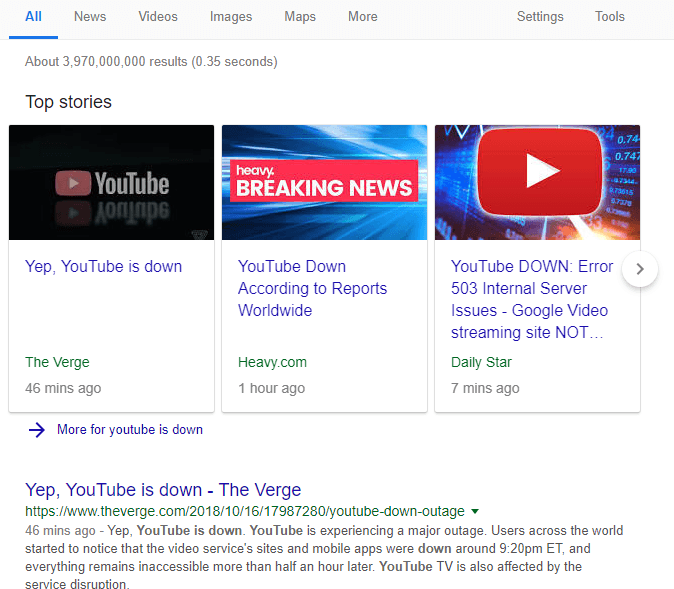The width and height of the screenshot is (674, 589).
Task: Open 'Yep, YouTube is down - The Verge' result
Action: pos(163,490)
